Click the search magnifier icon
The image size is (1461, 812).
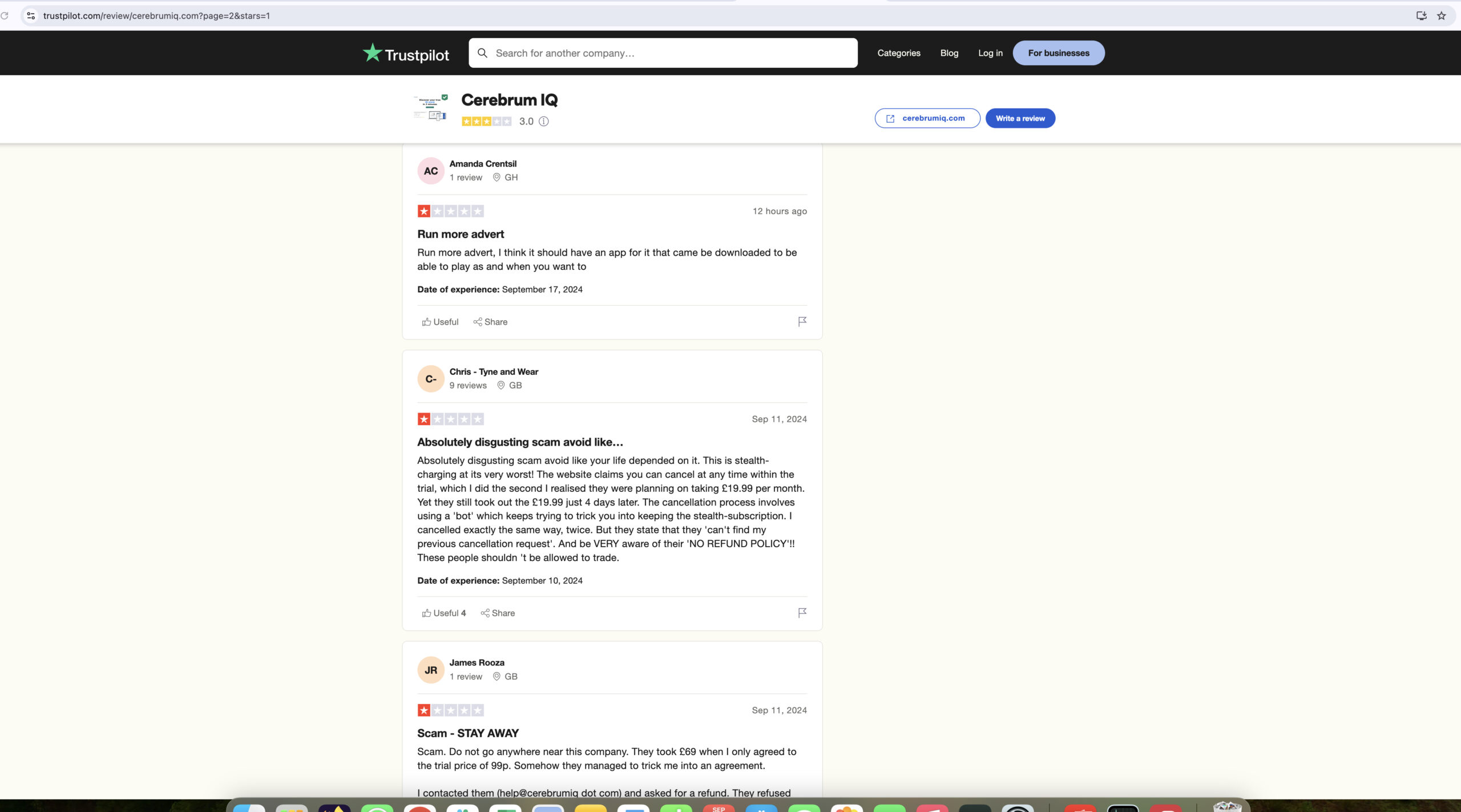482,53
